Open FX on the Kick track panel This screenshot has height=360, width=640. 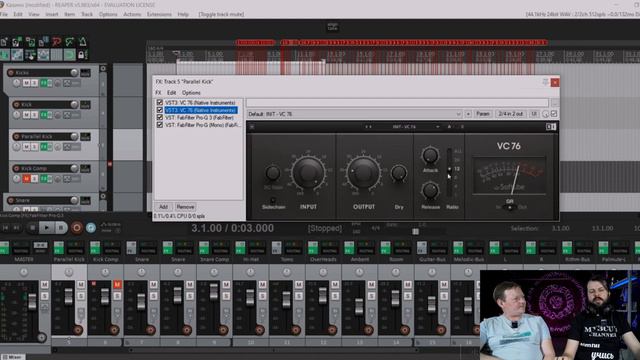coord(43,115)
